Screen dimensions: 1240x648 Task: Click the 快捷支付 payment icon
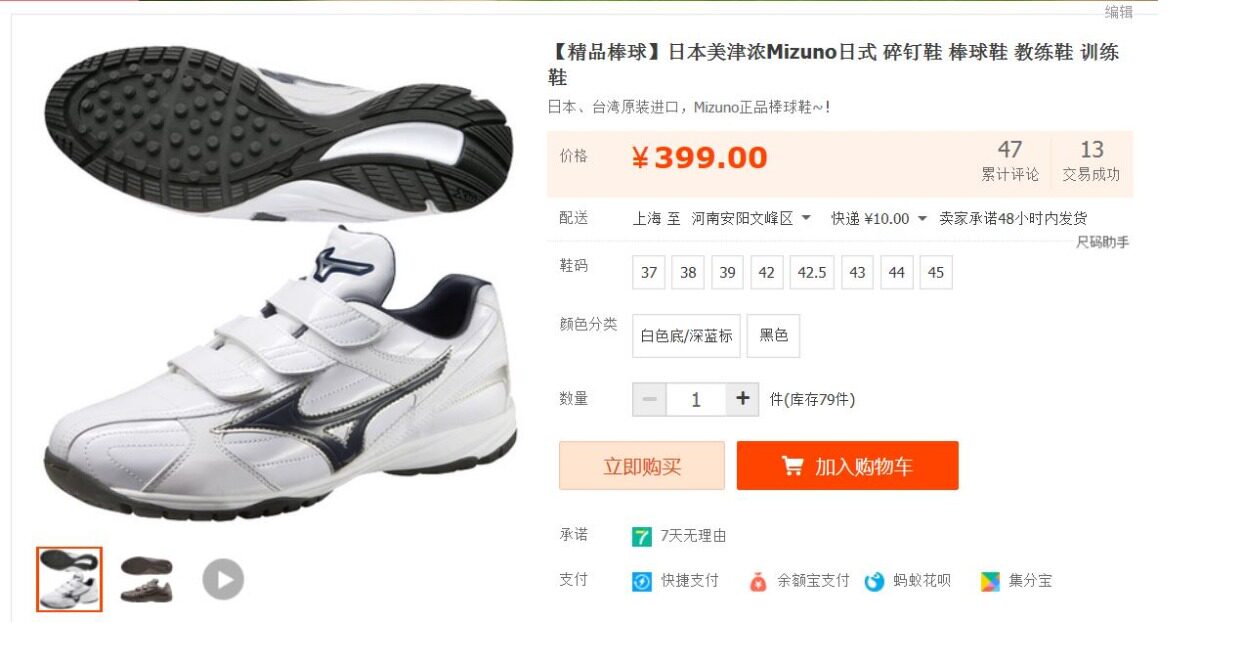coord(642,581)
